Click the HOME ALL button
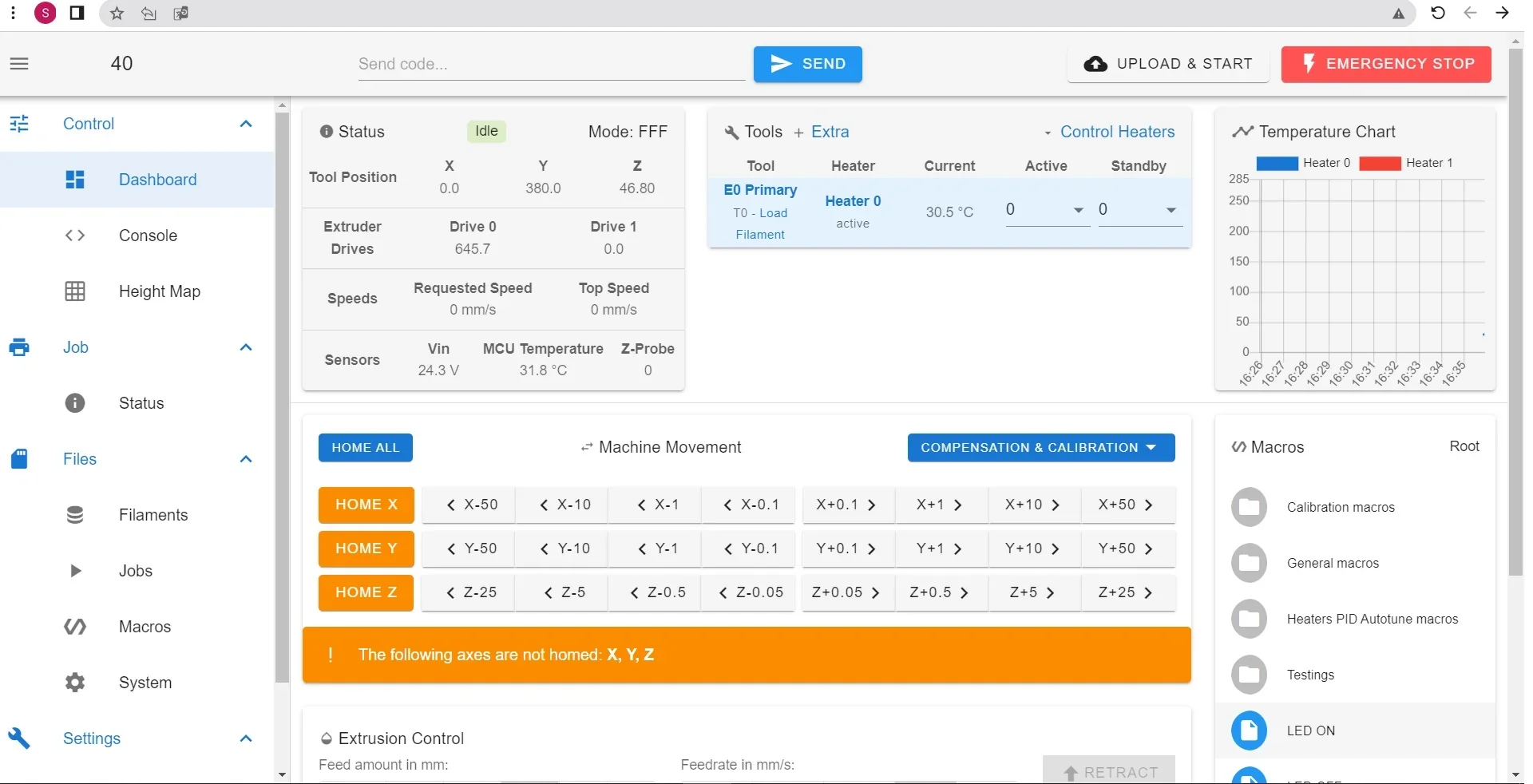 [x=366, y=448]
